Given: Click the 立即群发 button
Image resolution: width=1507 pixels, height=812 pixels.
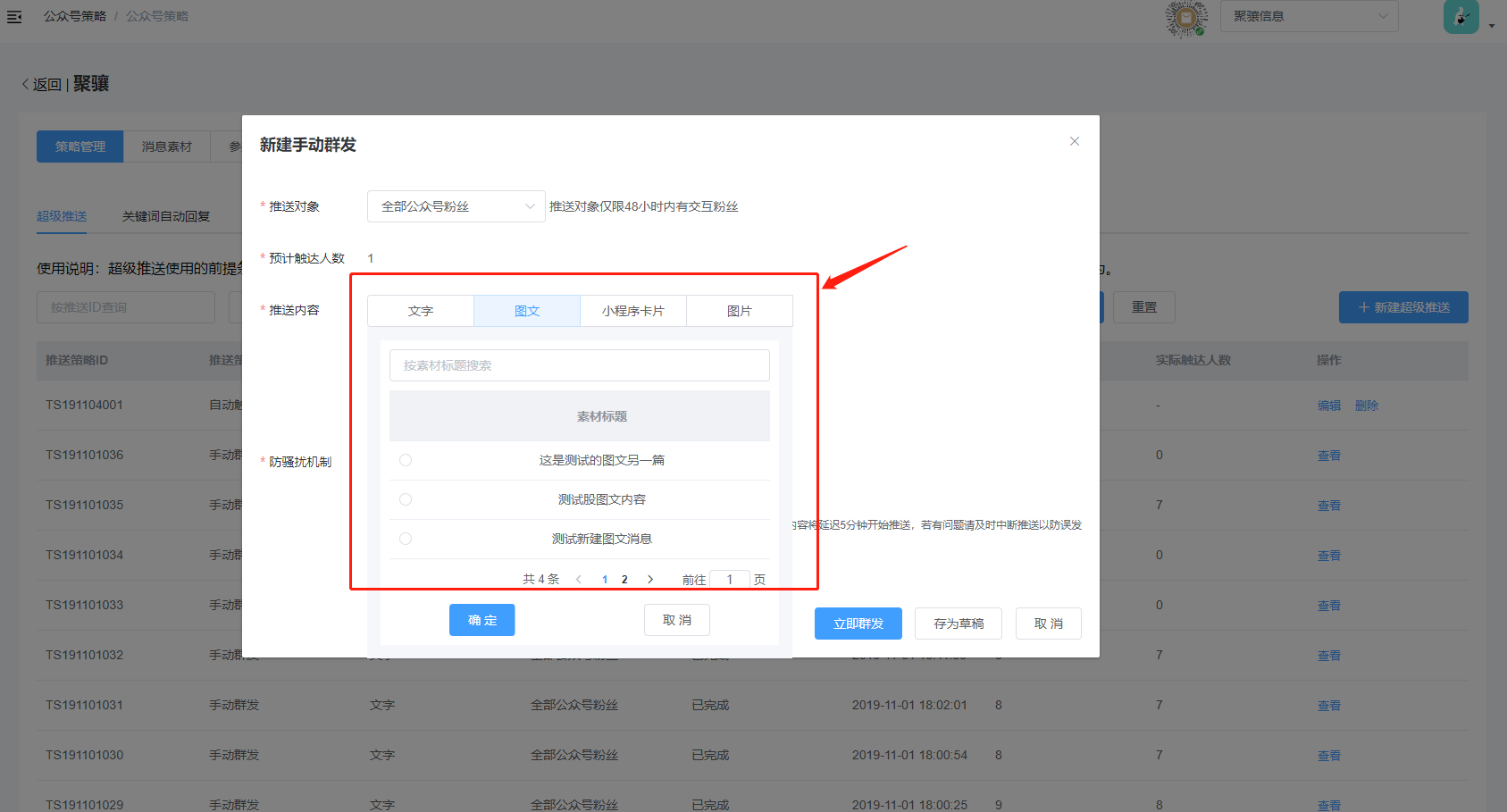Looking at the screenshot, I should point(858,624).
